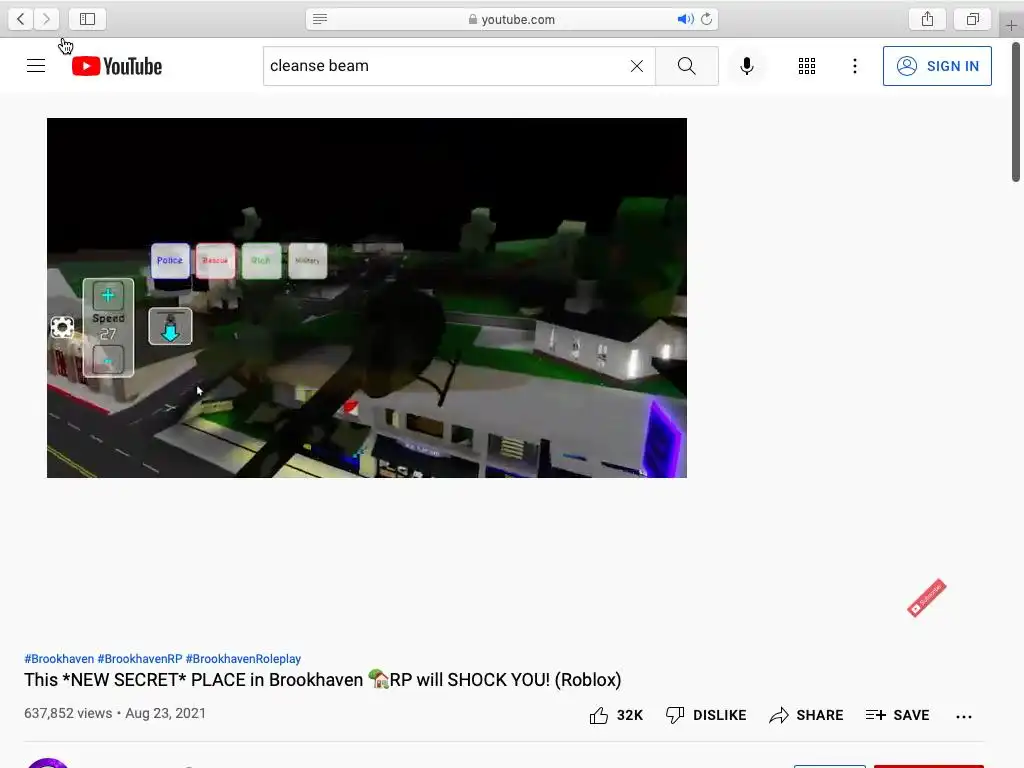1024x768 pixels.
Task: Share the video
Action: pos(806,716)
